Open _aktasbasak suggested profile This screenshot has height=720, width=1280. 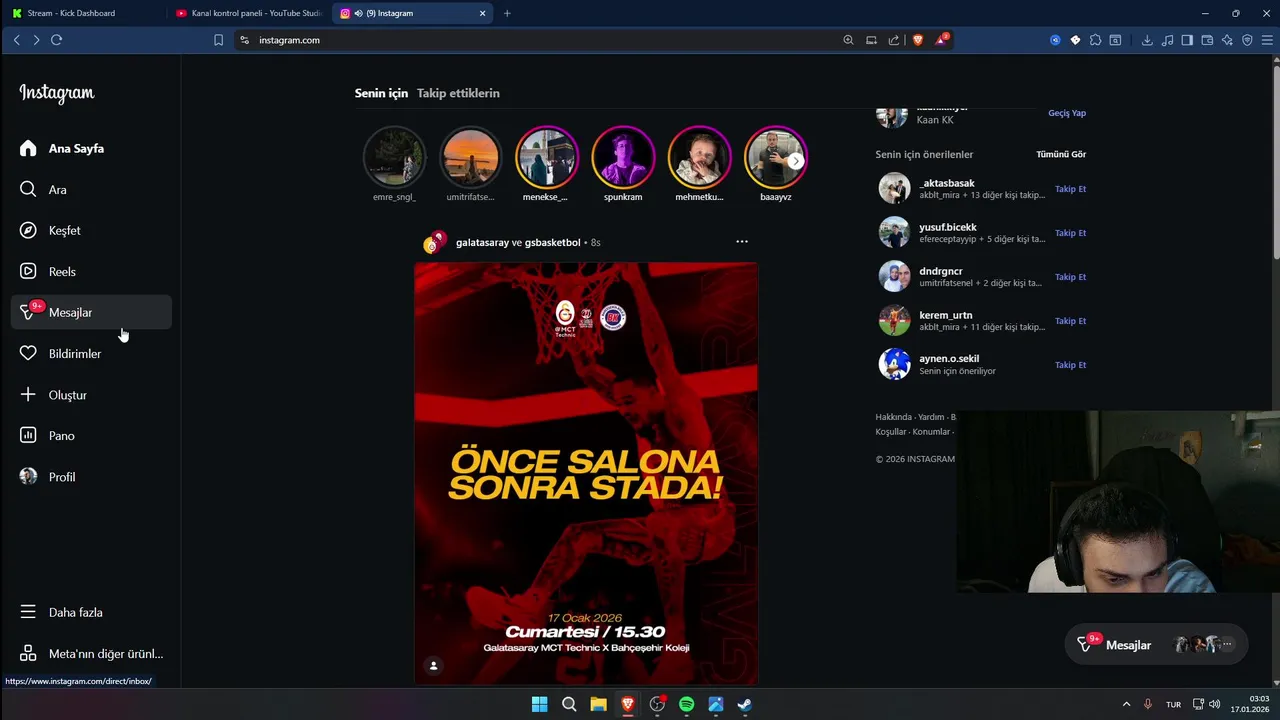[946, 183]
